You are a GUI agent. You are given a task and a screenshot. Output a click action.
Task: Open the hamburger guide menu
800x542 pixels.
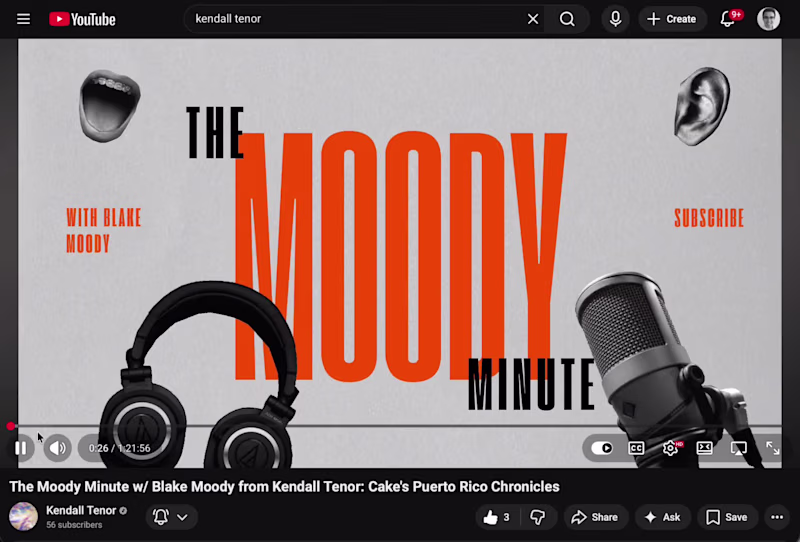(x=23, y=19)
